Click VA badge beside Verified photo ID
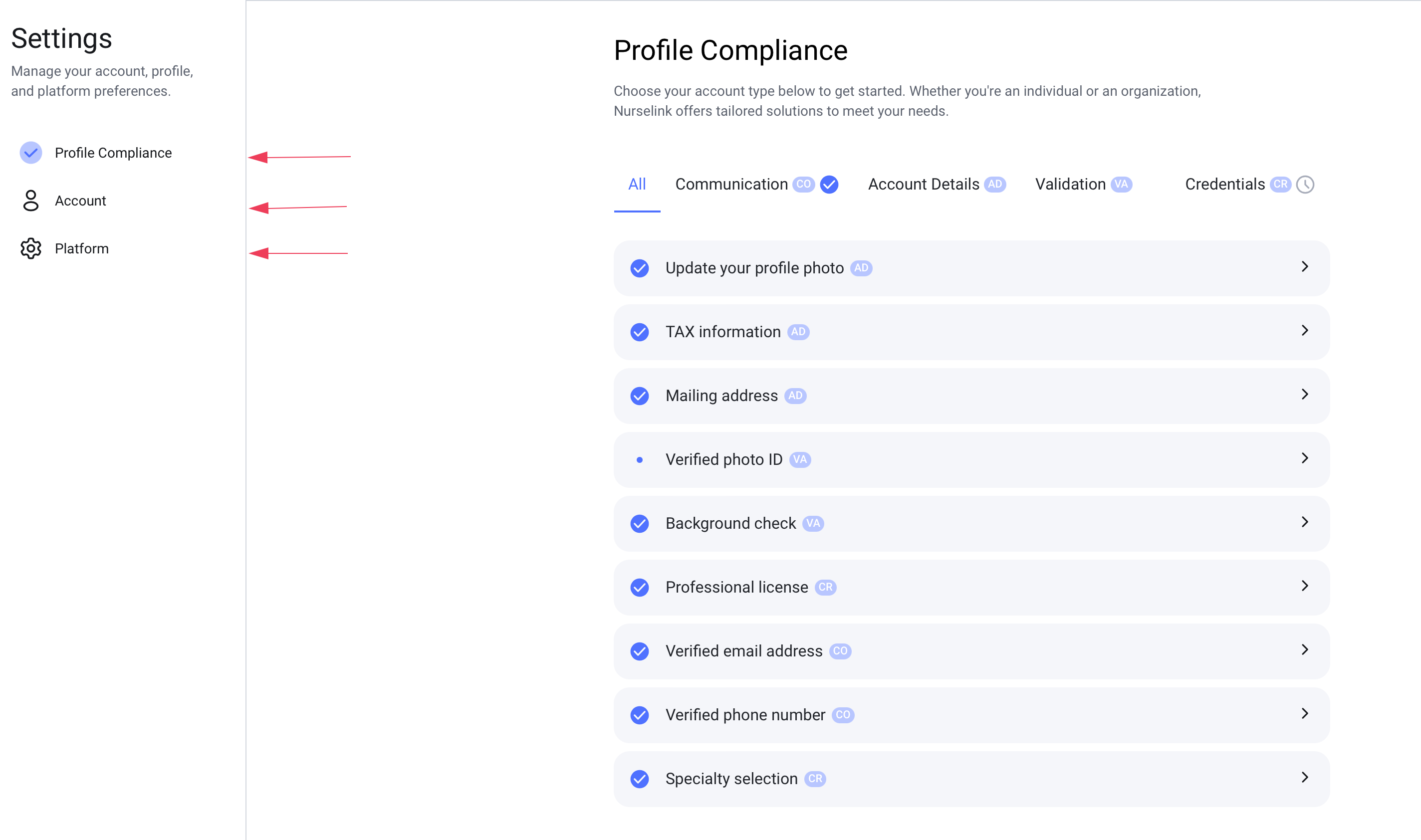1421x840 pixels. pos(800,459)
